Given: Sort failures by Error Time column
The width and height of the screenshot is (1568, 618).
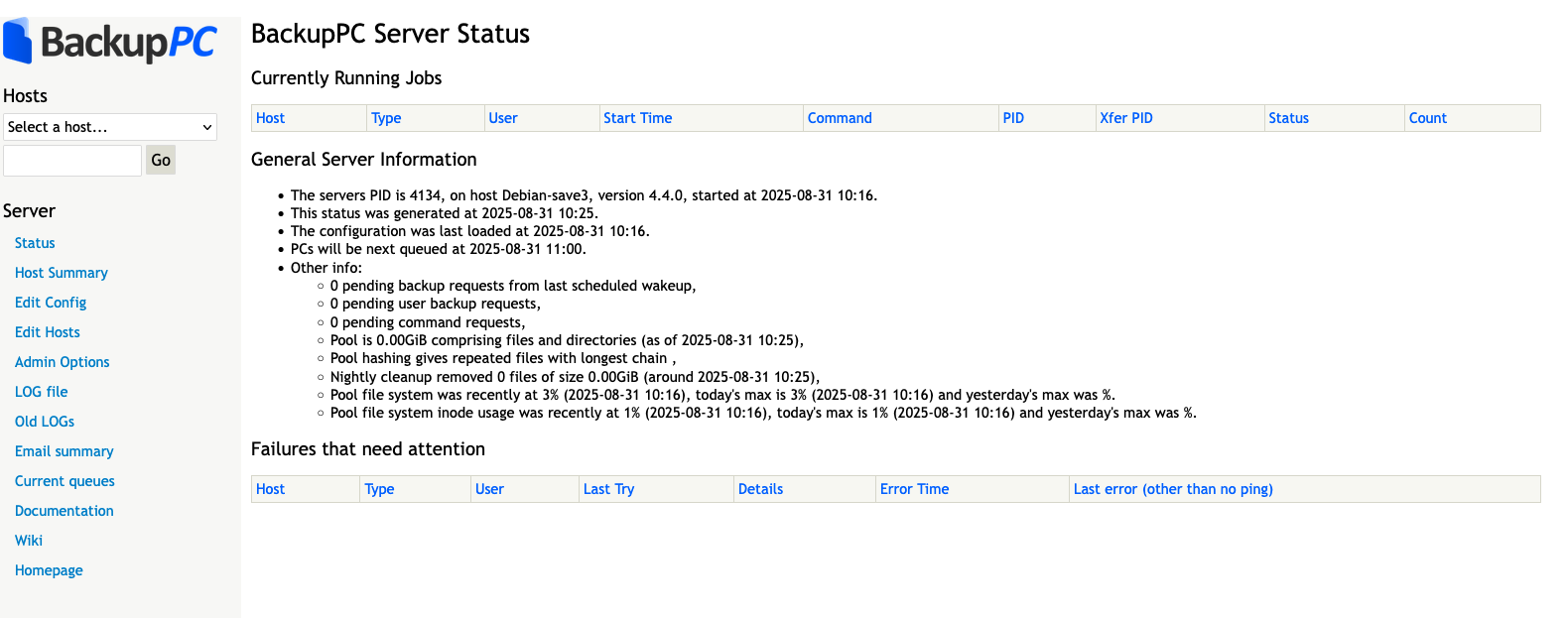Looking at the screenshot, I should pyautogui.click(x=914, y=489).
